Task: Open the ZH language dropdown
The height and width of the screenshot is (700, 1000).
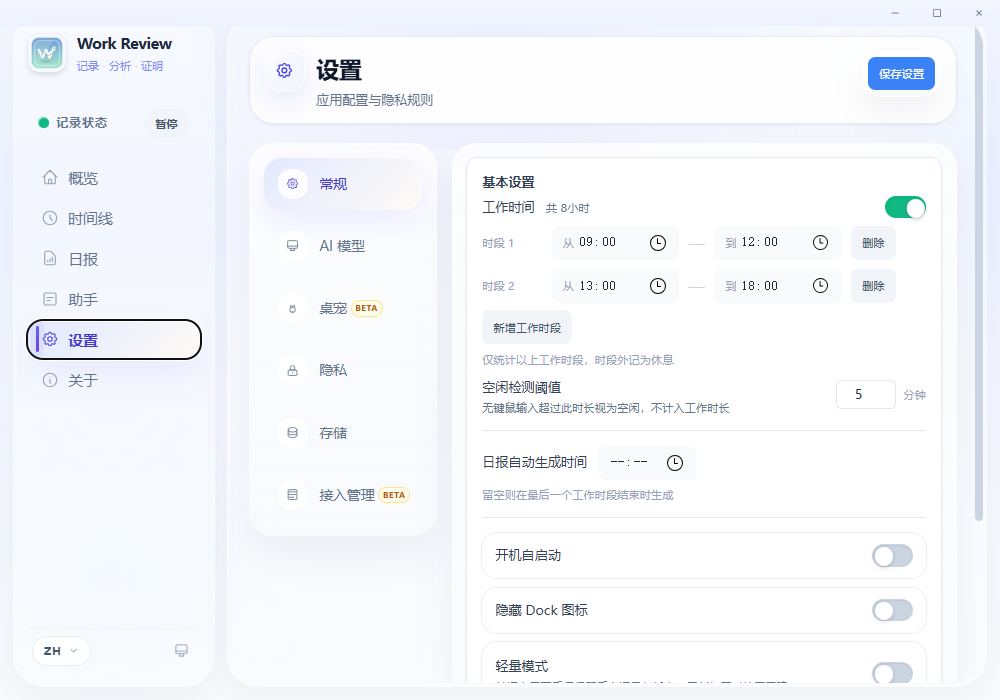Action: pos(61,651)
